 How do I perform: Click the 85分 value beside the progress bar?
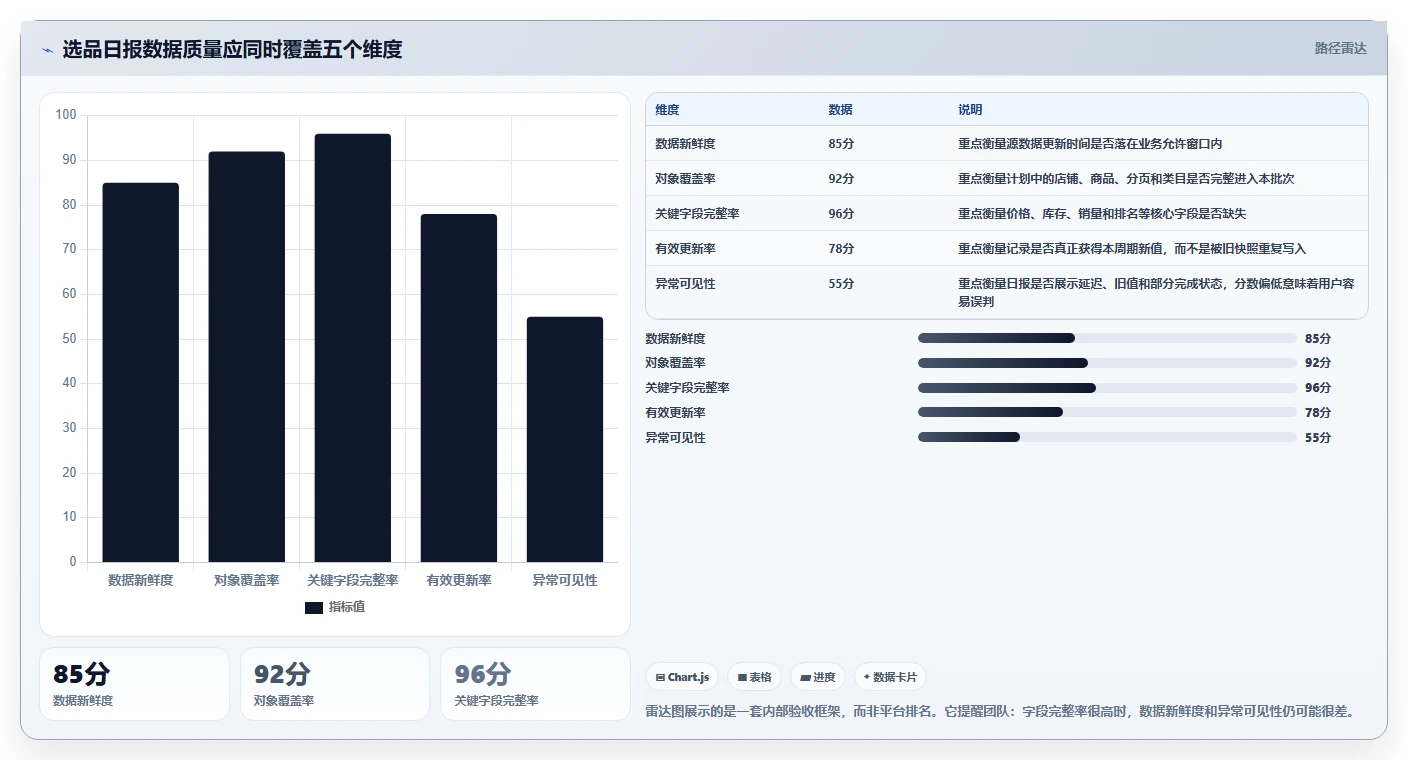[x=1318, y=338]
